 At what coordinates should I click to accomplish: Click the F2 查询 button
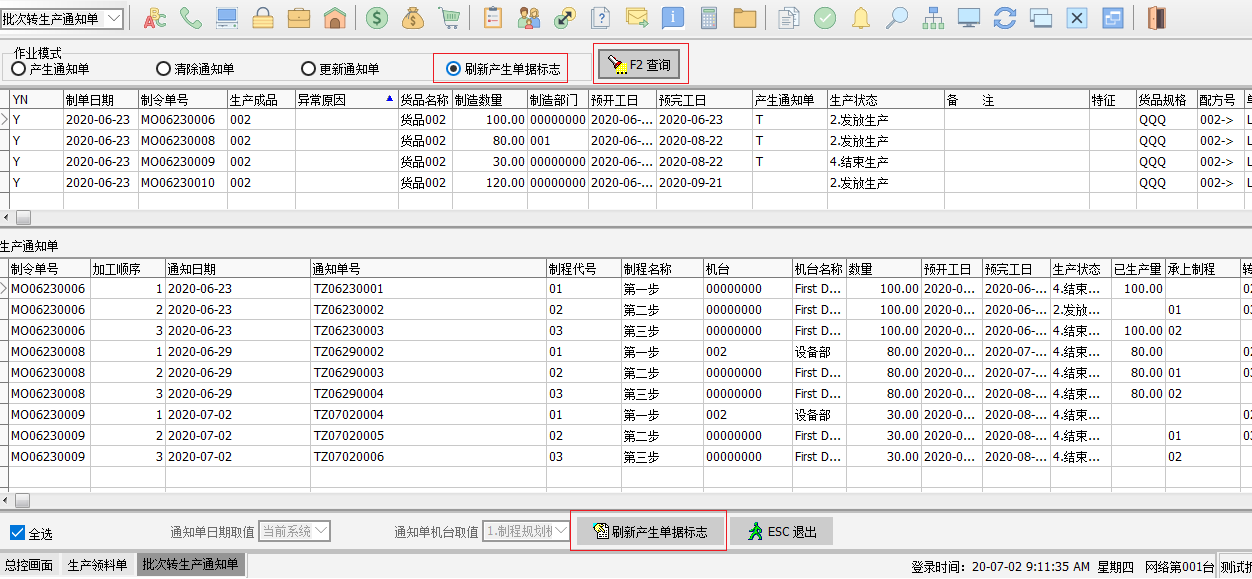640,66
